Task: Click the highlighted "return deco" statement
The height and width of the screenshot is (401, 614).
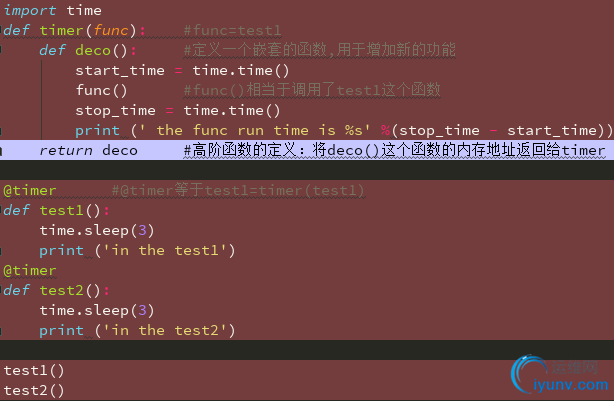Action: [x=88, y=150]
